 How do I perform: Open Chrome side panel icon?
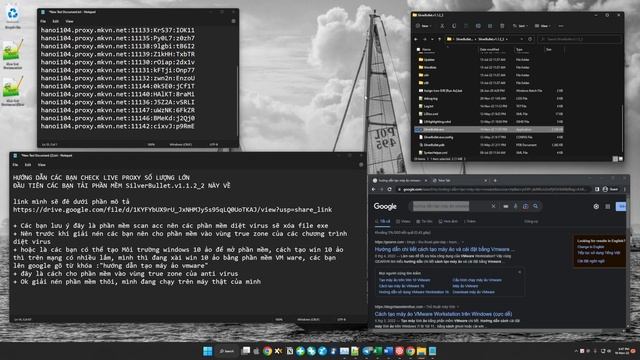(x=597, y=189)
